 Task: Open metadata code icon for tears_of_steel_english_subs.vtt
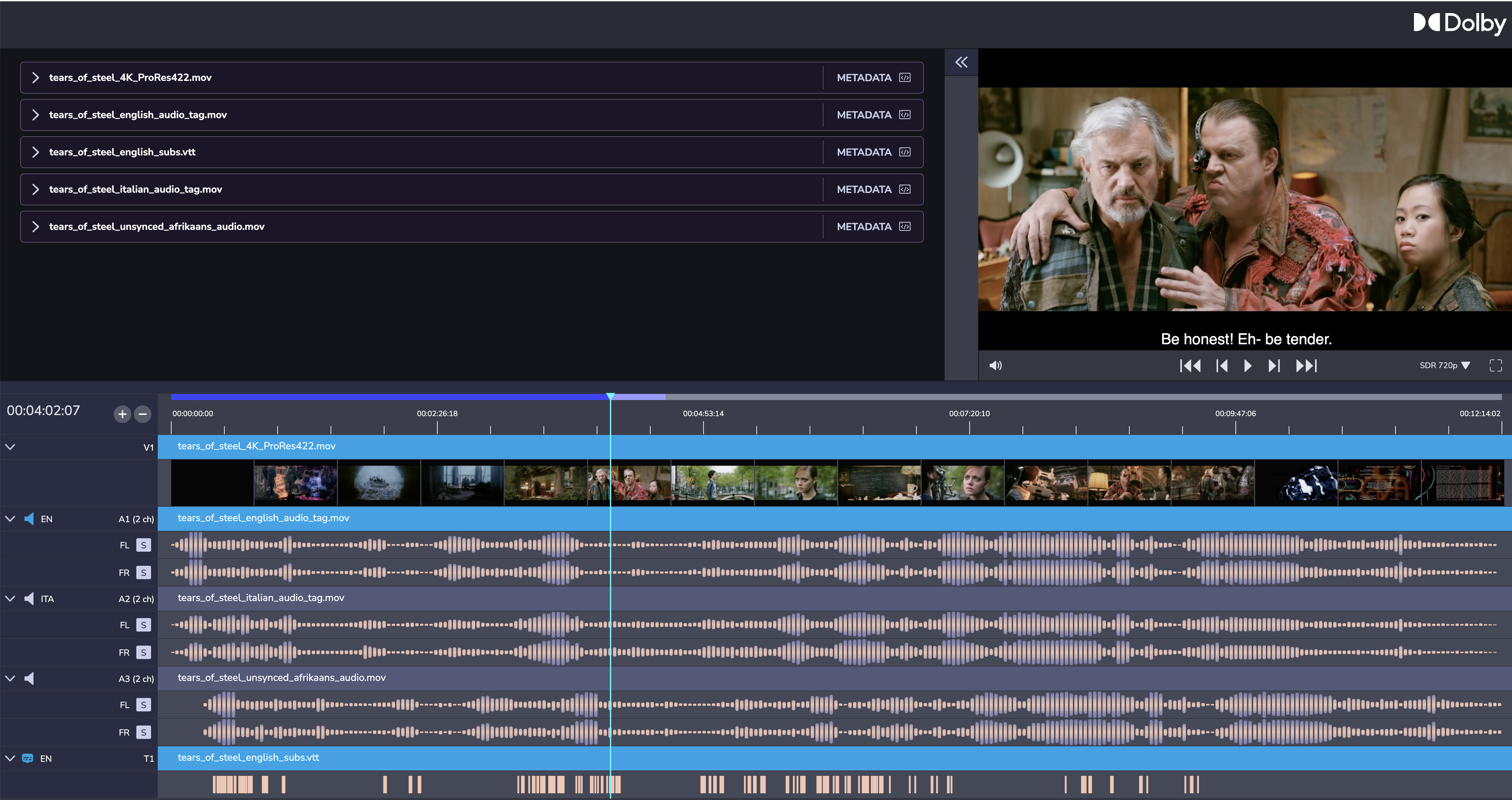click(904, 152)
